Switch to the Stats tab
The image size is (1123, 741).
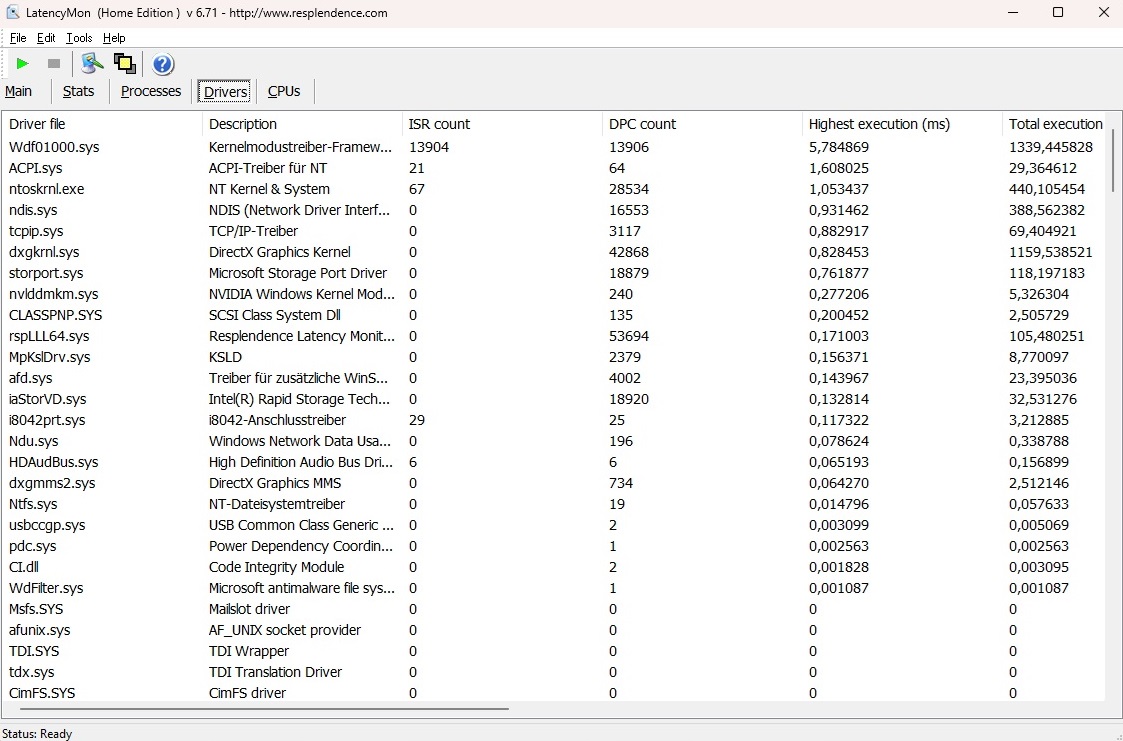point(78,91)
